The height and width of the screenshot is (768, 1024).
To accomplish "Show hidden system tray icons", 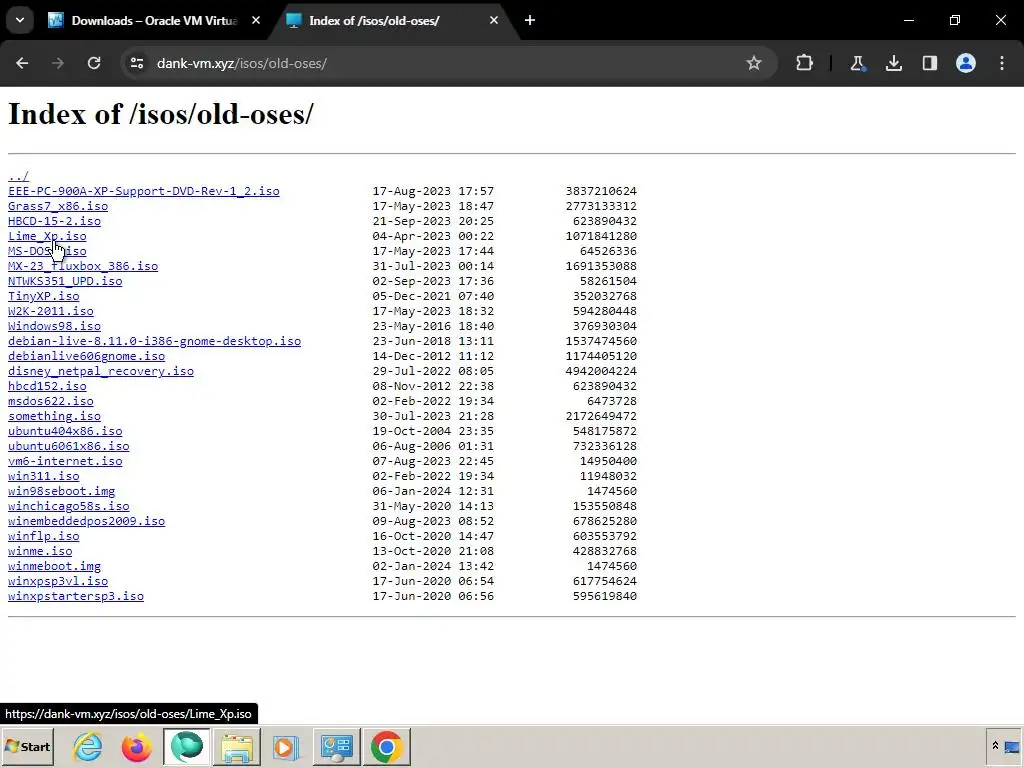I will coord(995,746).
